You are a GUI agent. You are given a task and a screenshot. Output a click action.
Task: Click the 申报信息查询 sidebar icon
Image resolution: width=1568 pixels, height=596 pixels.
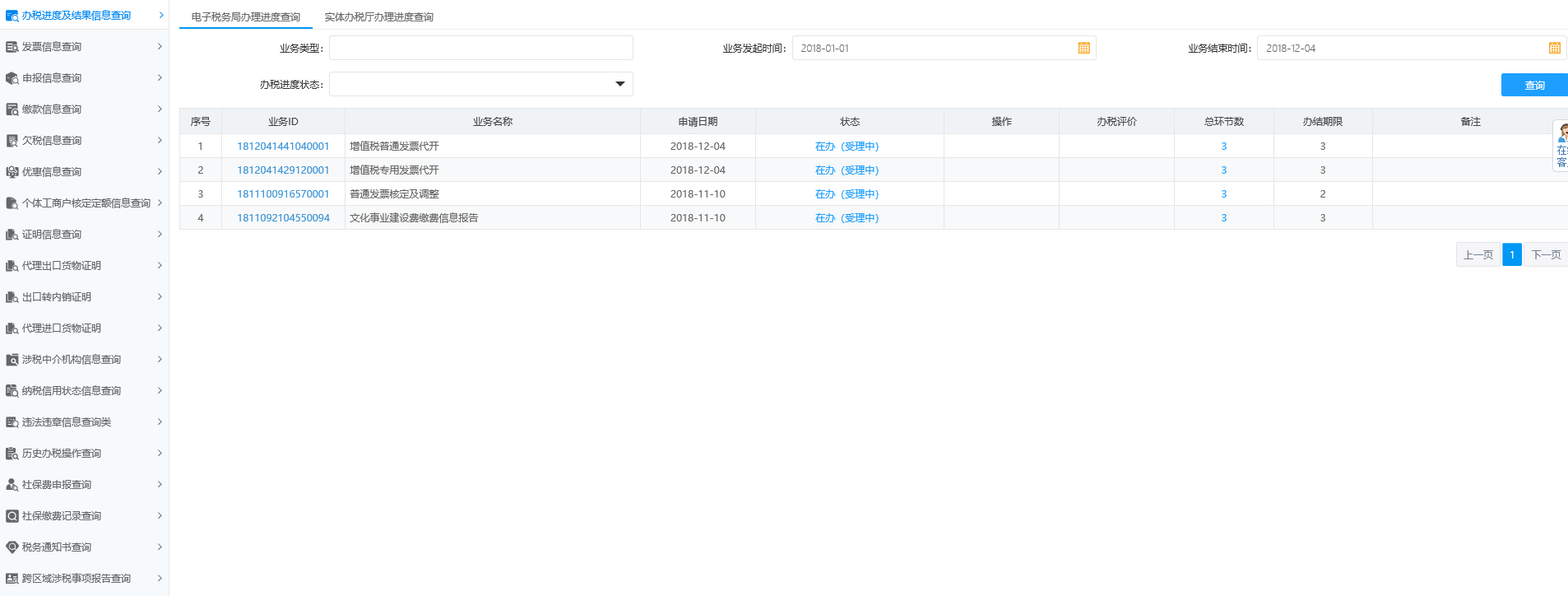(x=12, y=78)
